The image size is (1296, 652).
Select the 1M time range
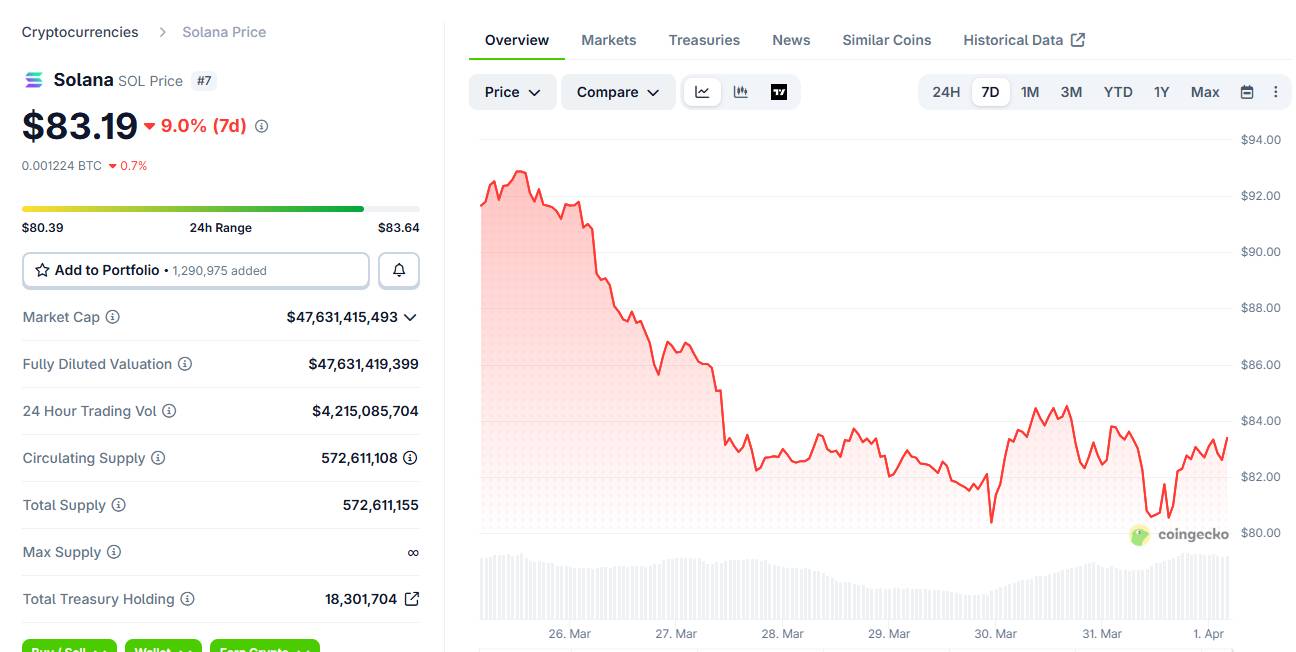click(x=1030, y=92)
